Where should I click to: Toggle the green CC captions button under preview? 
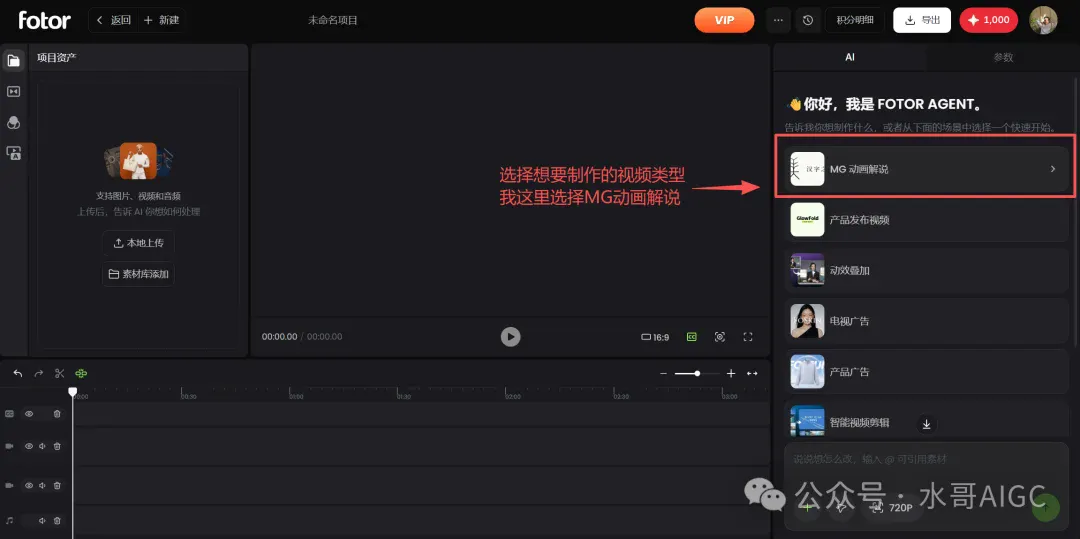[692, 337]
